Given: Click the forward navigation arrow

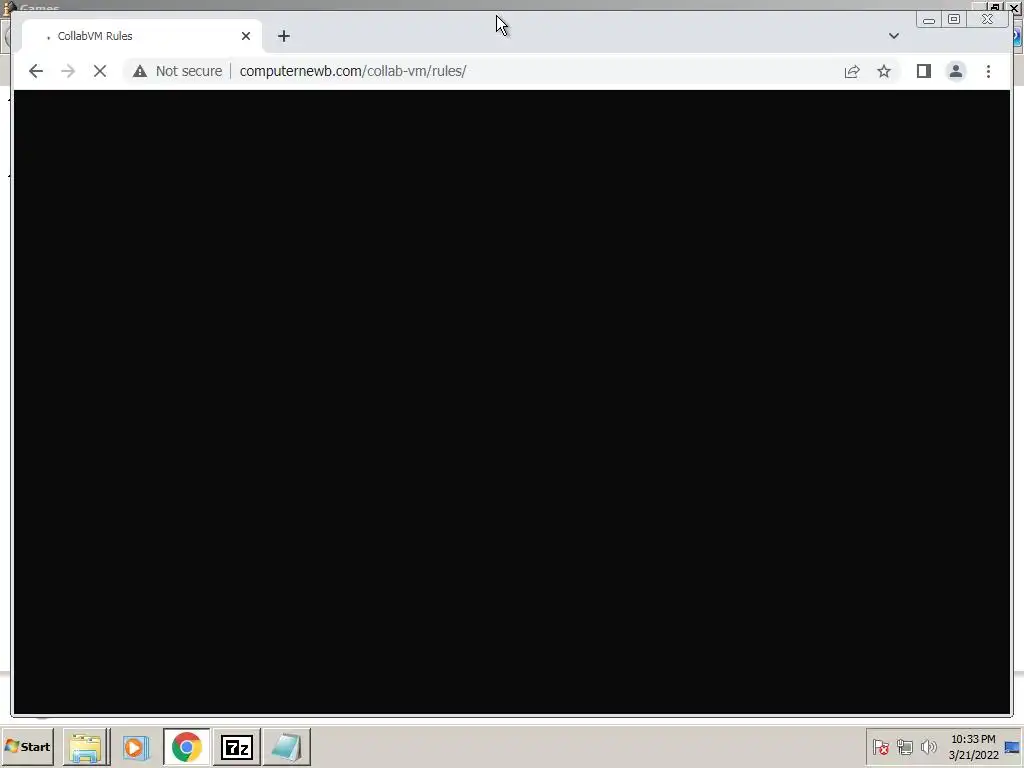Looking at the screenshot, I should 68,71.
